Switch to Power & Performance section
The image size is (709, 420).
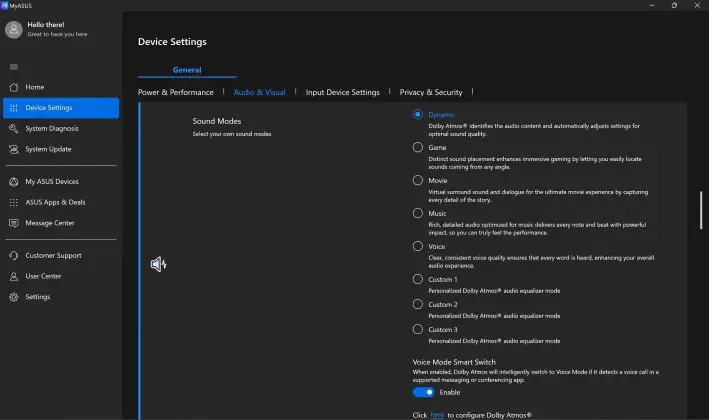click(x=175, y=92)
